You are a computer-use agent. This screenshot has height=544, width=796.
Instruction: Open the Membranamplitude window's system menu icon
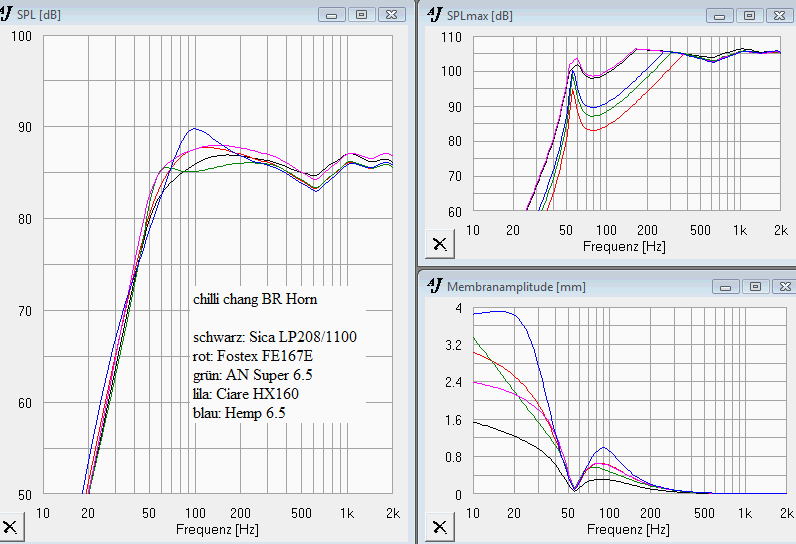tap(434, 286)
